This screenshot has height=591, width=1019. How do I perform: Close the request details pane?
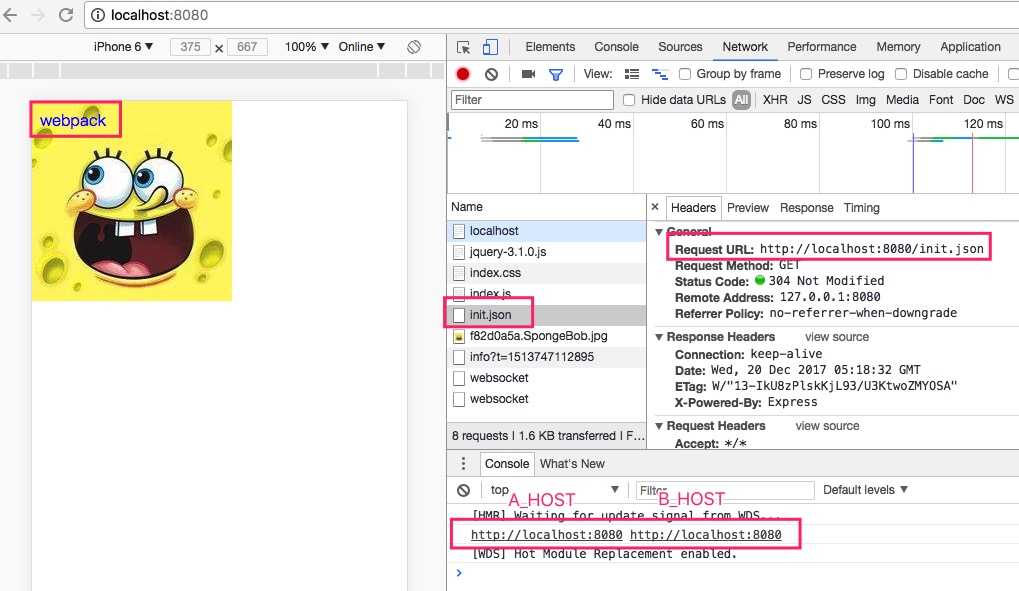click(655, 207)
